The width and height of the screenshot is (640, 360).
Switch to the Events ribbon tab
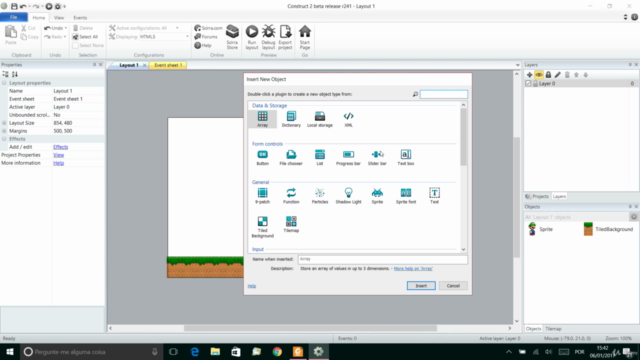(x=80, y=18)
